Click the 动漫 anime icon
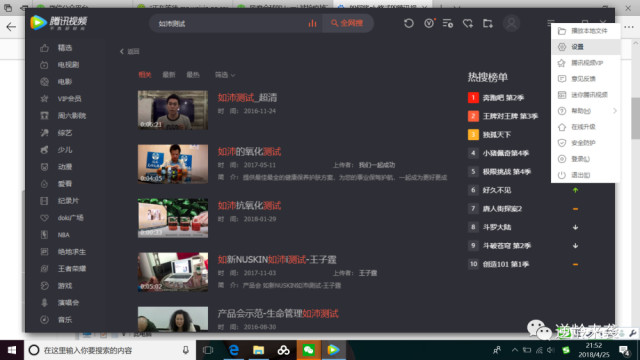The width and height of the screenshot is (640, 360). point(44,167)
